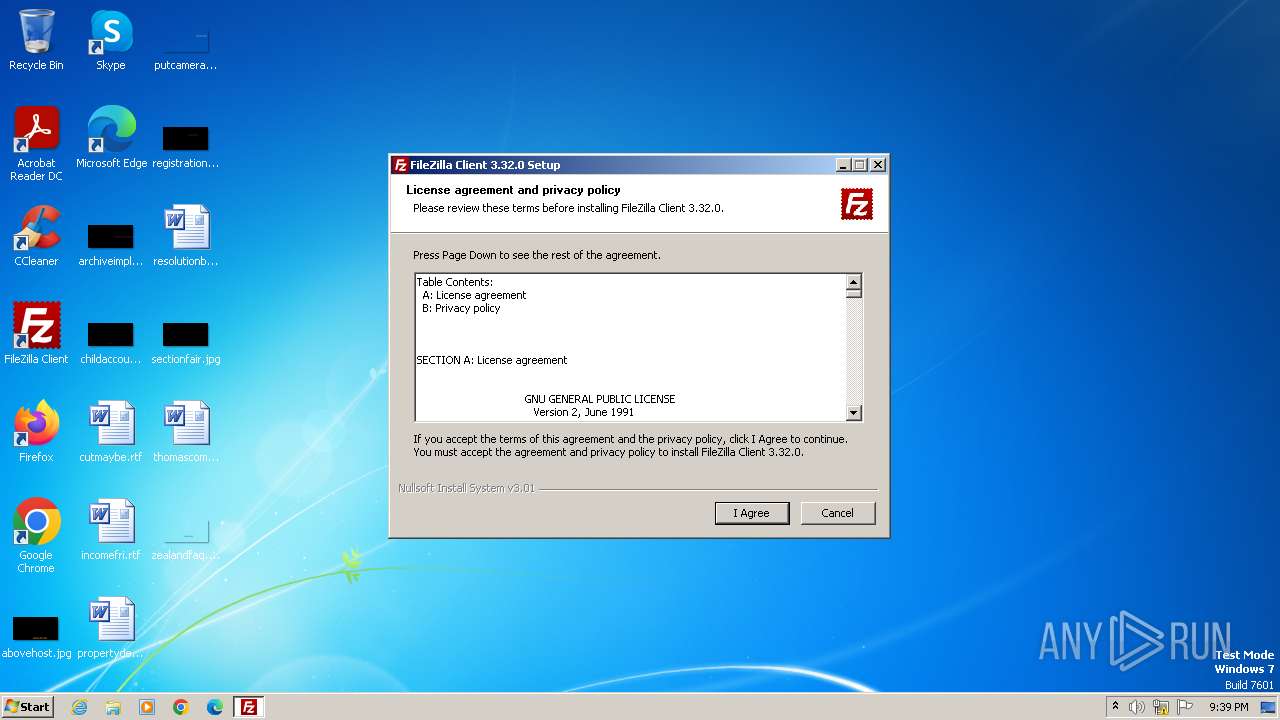1280x720 pixels.
Task: Open Chrome from the taskbar
Action: [x=181, y=707]
